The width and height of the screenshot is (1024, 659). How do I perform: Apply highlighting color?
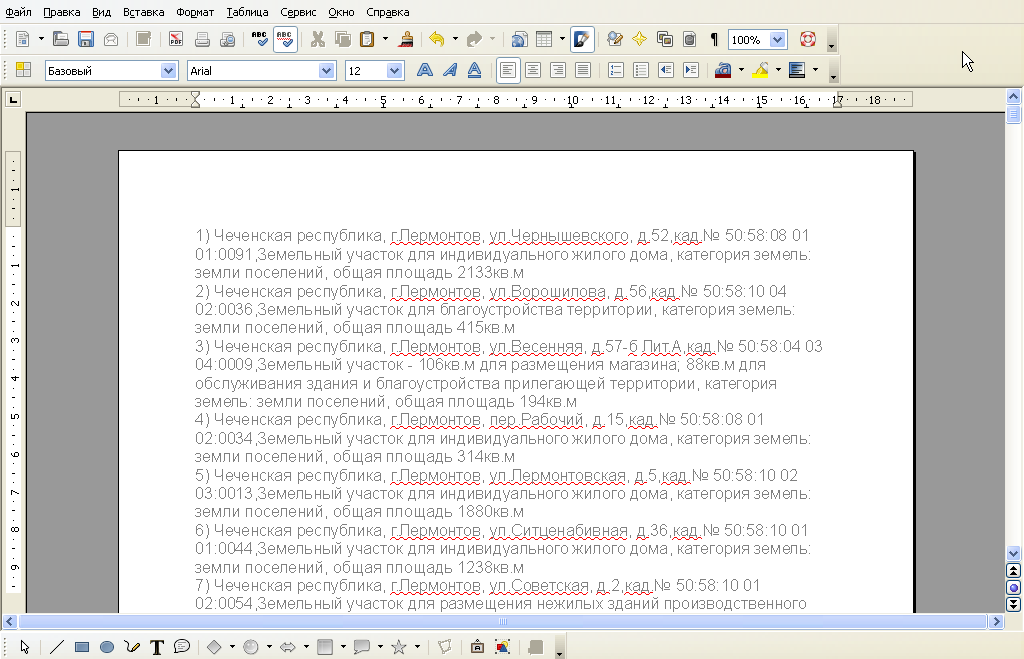click(760, 70)
